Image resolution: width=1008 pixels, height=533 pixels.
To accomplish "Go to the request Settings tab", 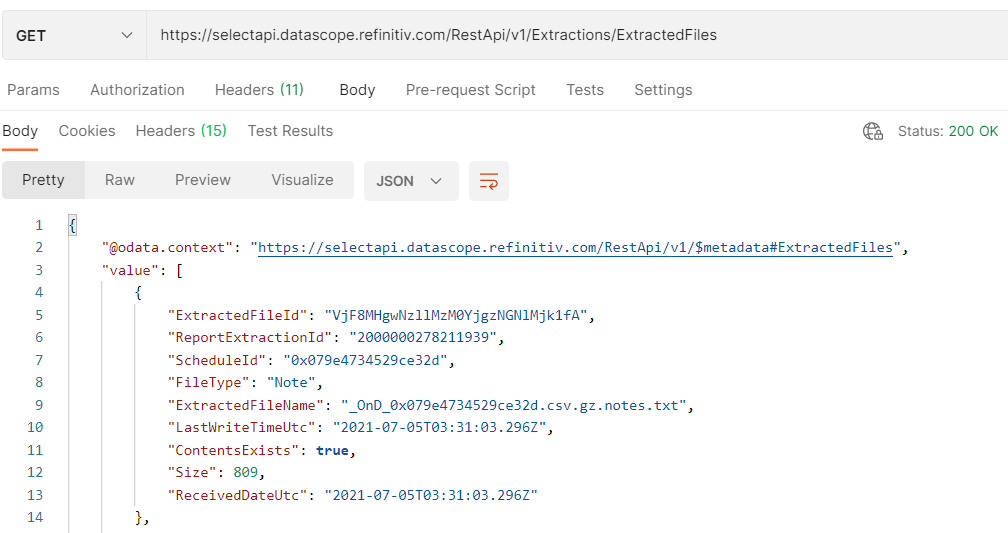I will (x=663, y=90).
